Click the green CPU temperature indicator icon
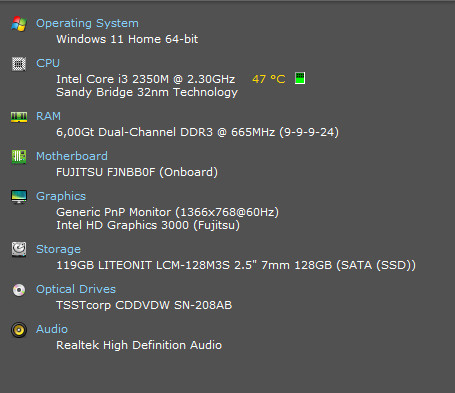455x393 pixels. click(x=300, y=78)
